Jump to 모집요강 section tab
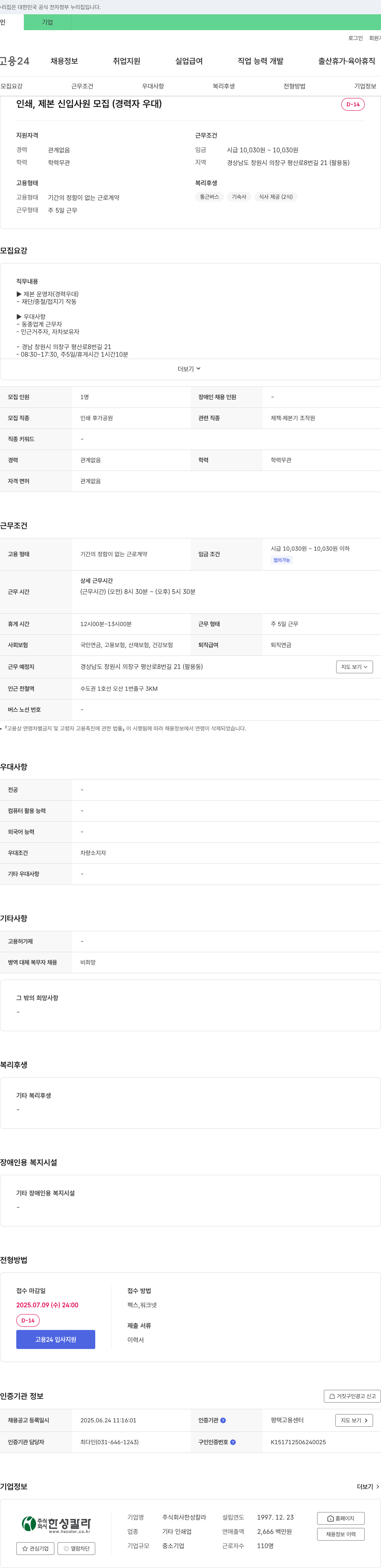The image size is (381, 1568). 12,86
